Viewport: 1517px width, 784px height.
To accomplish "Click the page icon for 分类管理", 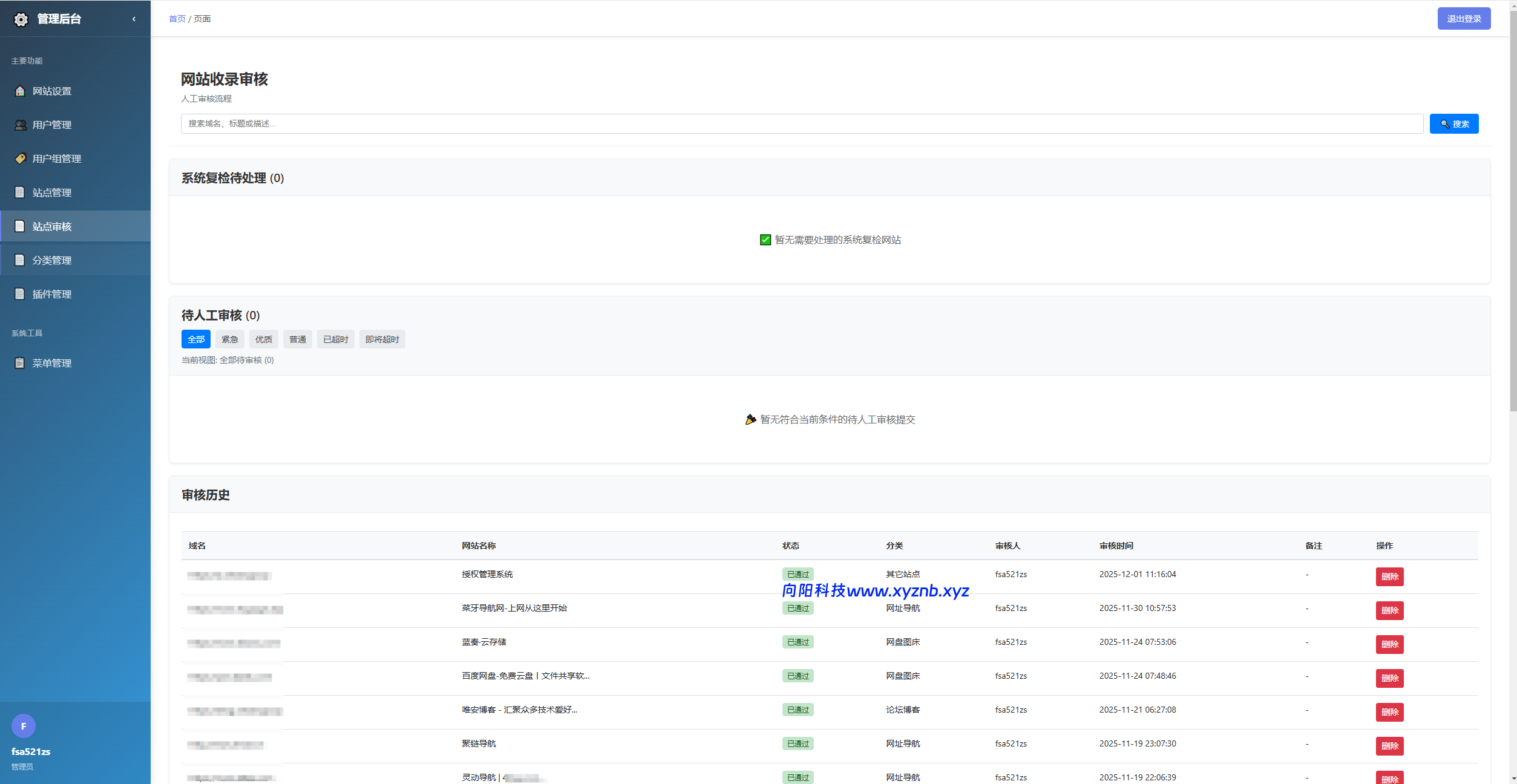I will [x=20, y=260].
